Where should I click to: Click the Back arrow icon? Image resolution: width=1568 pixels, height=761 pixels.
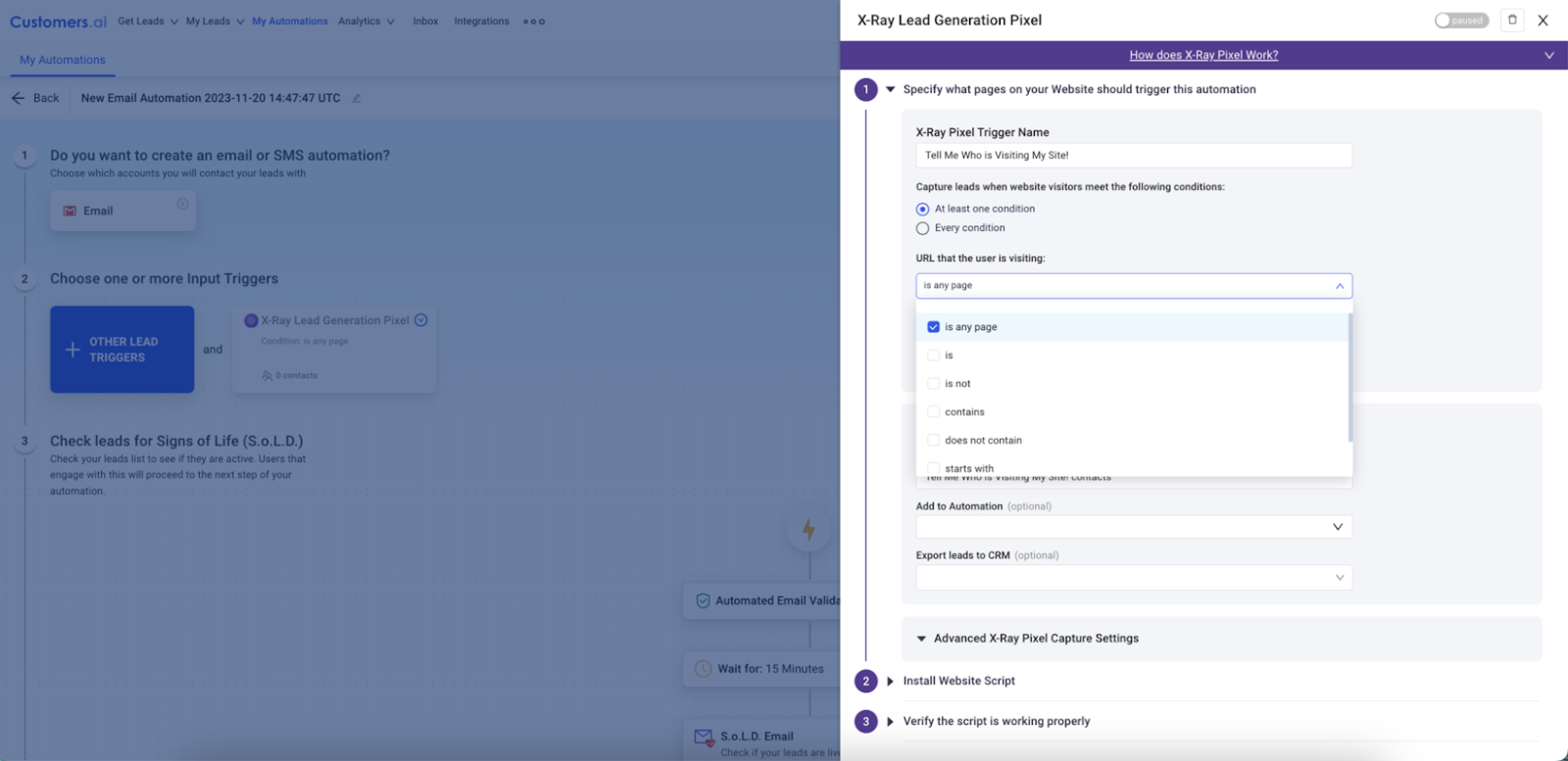click(18, 98)
